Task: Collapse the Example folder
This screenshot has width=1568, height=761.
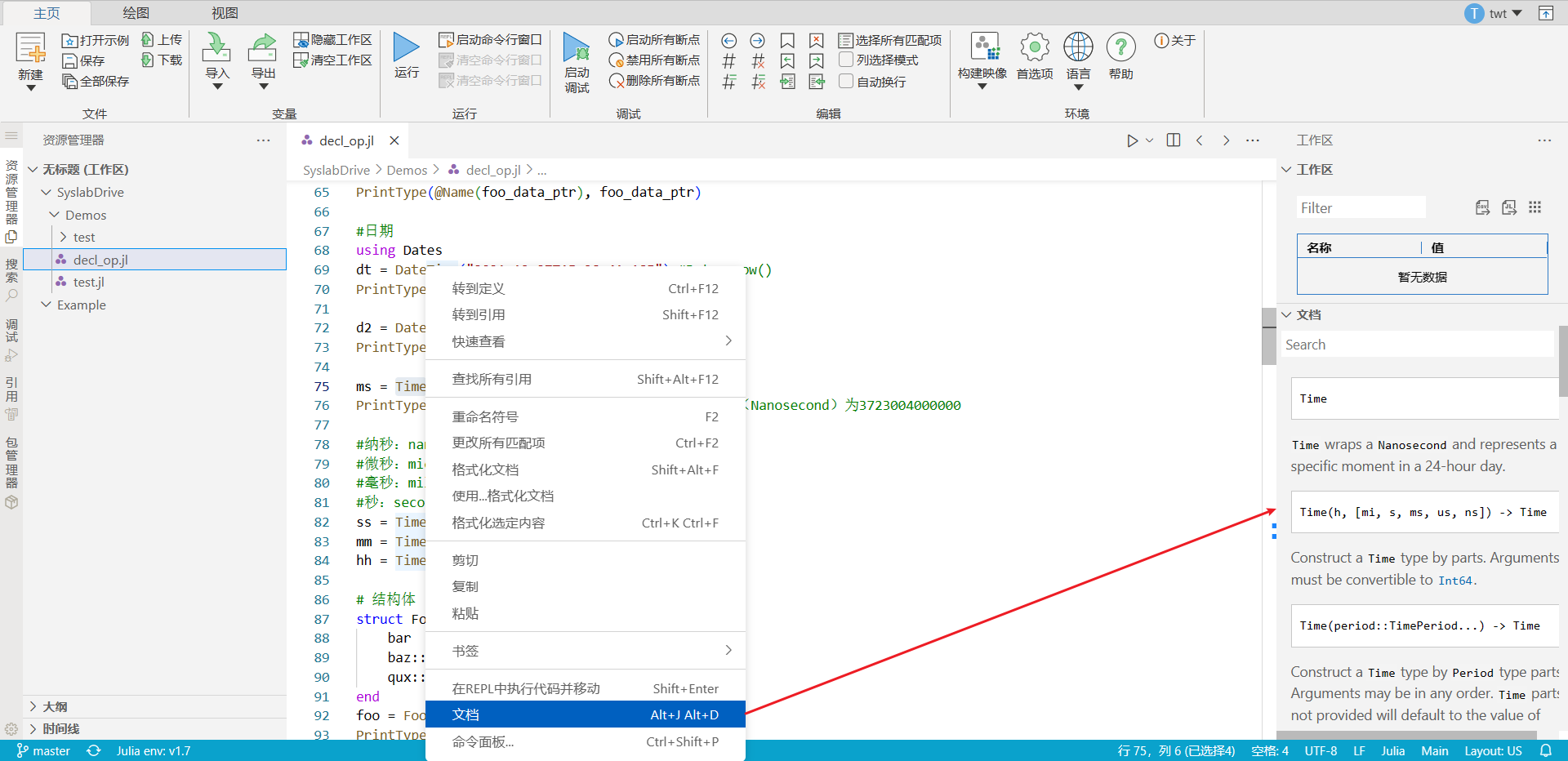Action: 47,305
